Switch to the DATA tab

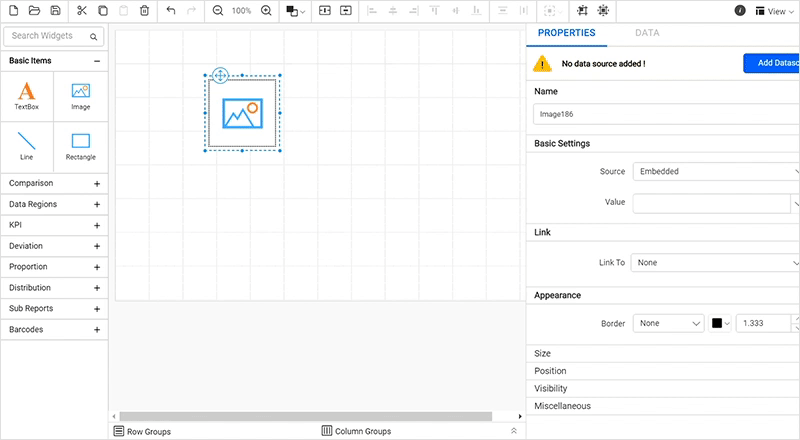pos(647,33)
